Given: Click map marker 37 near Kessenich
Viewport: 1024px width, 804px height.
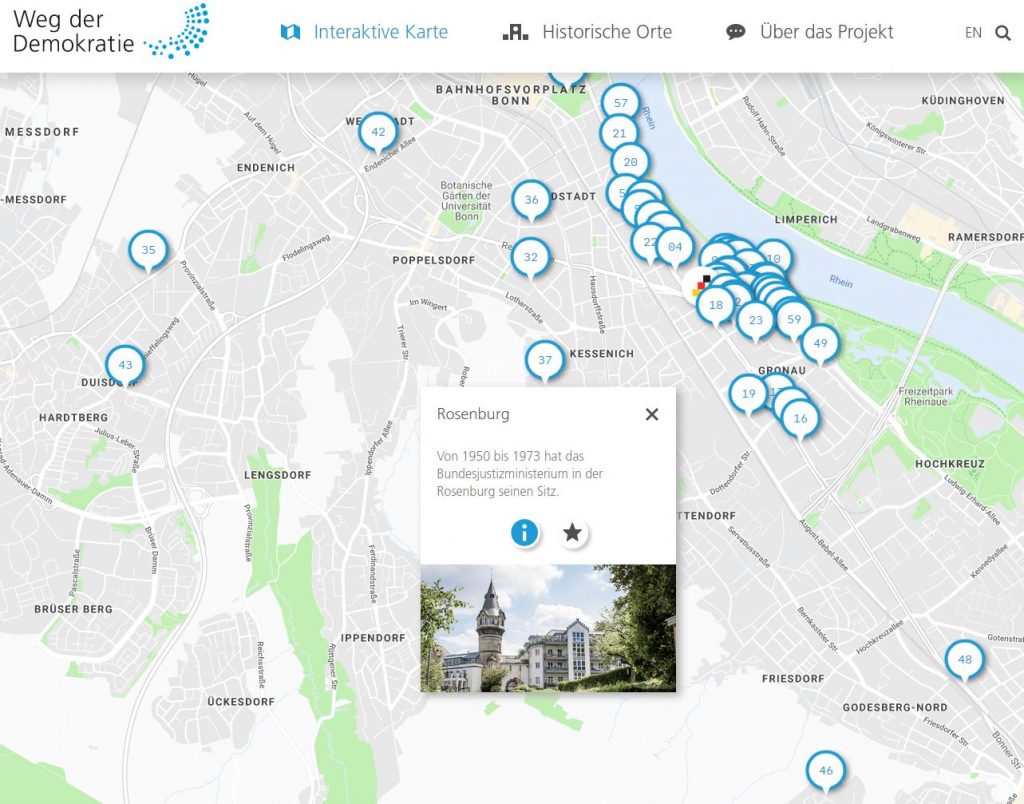Looking at the screenshot, I should coord(545,360).
